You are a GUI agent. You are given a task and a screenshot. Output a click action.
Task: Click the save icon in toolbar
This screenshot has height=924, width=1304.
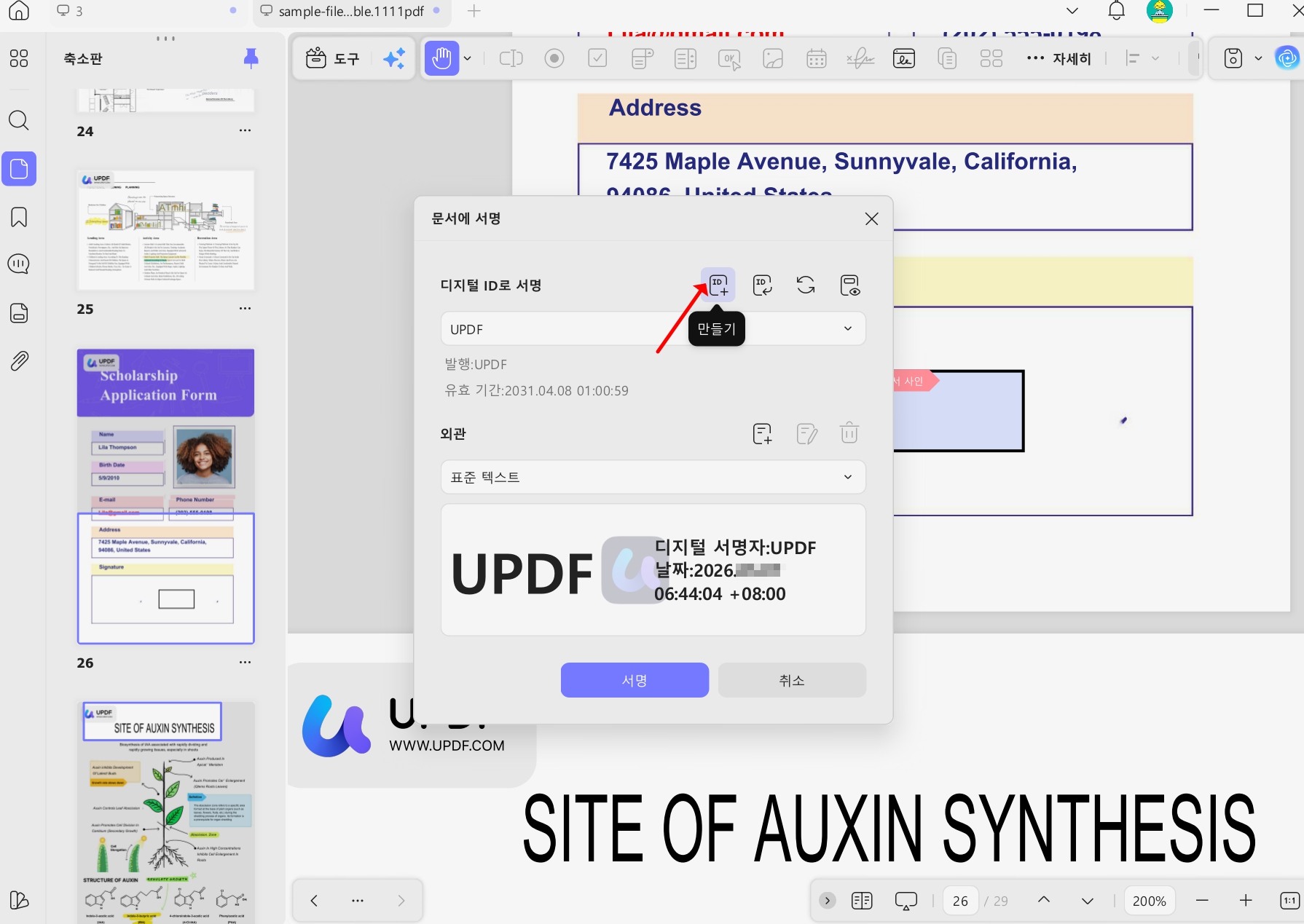[x=1233, y=58]
